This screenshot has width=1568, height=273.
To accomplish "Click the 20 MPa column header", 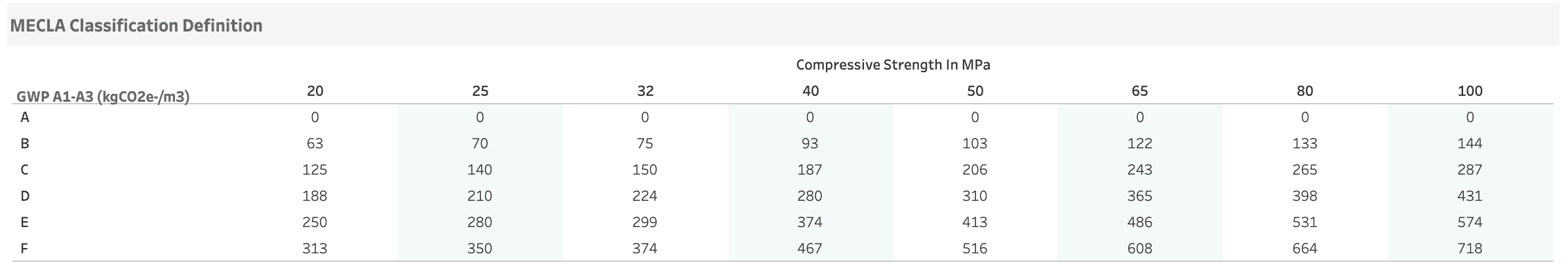I will pos(315,91).
